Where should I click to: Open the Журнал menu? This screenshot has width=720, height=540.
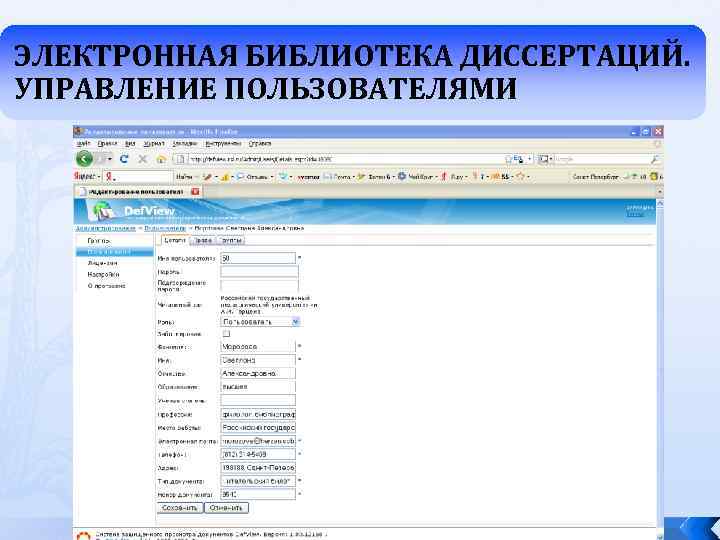click(154, 144)
